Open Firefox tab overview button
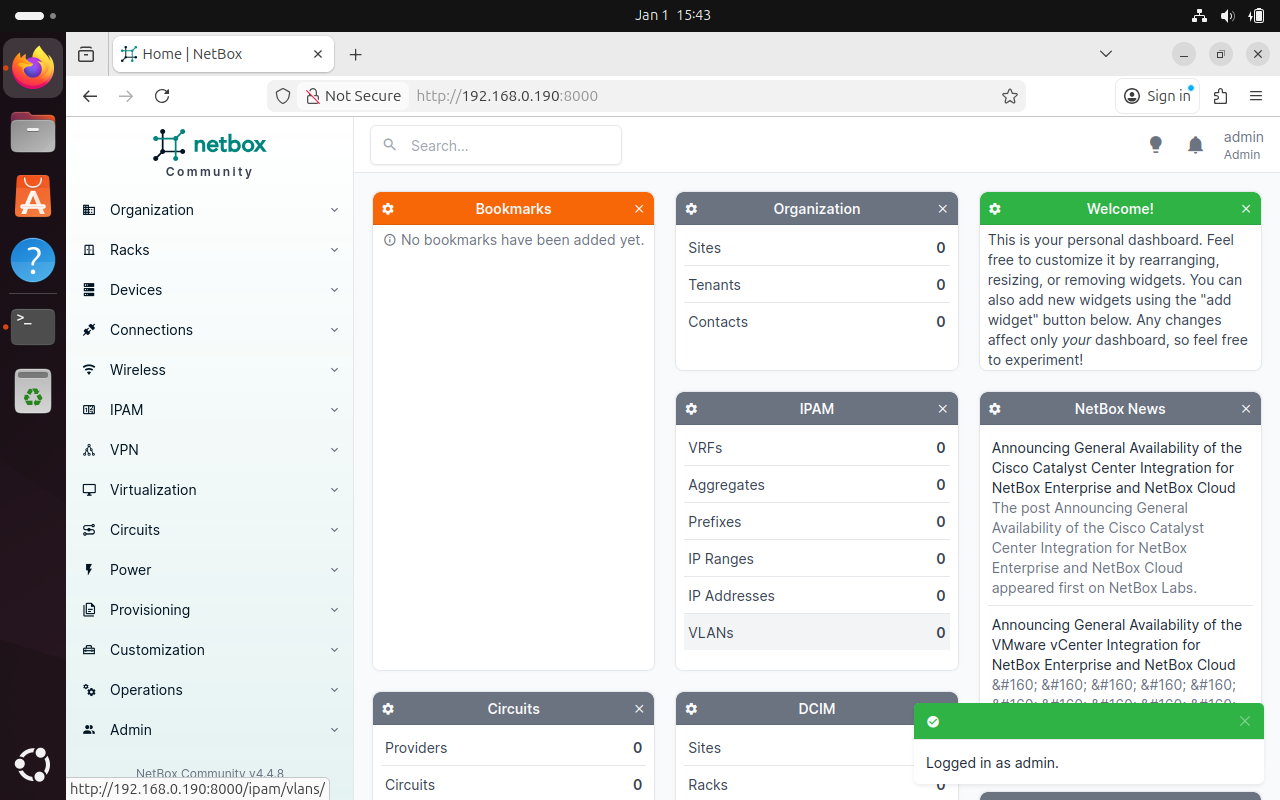Screen dimensions: 1280x800 pyautogui.click(x=86, y=54)
